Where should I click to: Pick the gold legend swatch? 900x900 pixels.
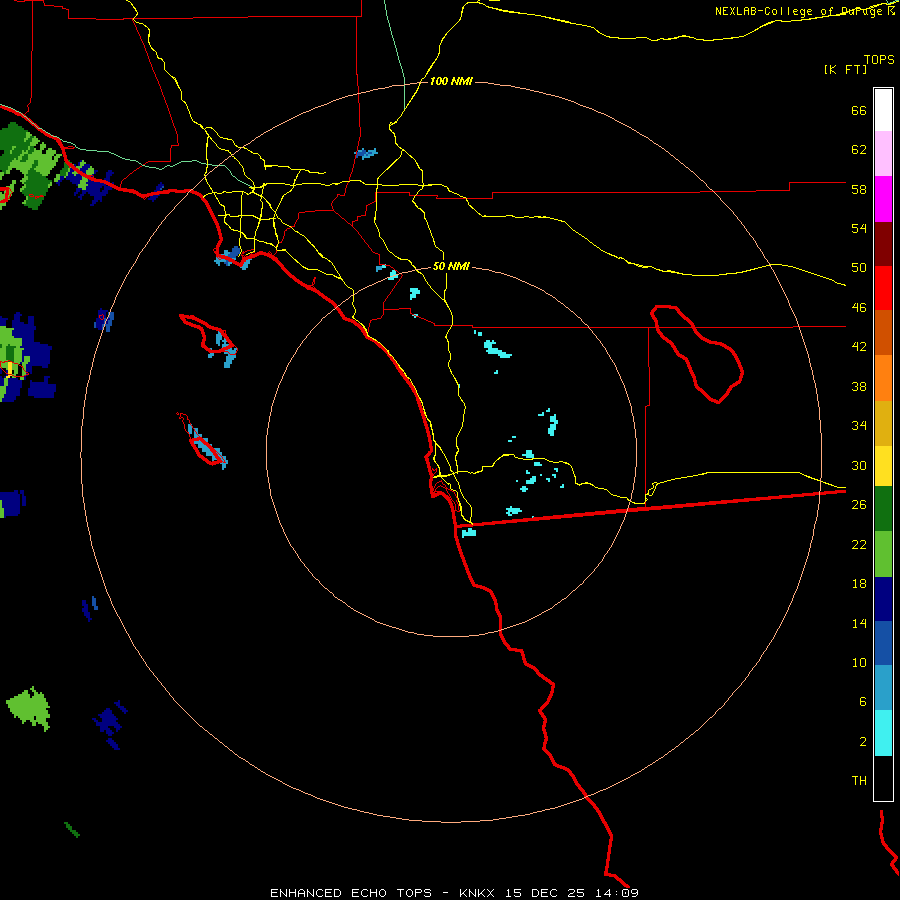point(883,423)
